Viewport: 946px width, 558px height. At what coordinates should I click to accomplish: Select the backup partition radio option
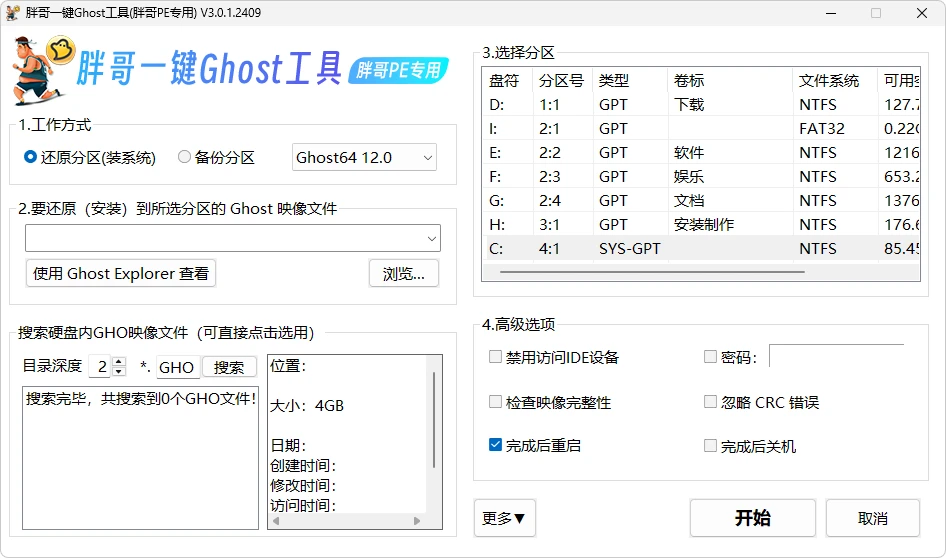pos(184,157)
